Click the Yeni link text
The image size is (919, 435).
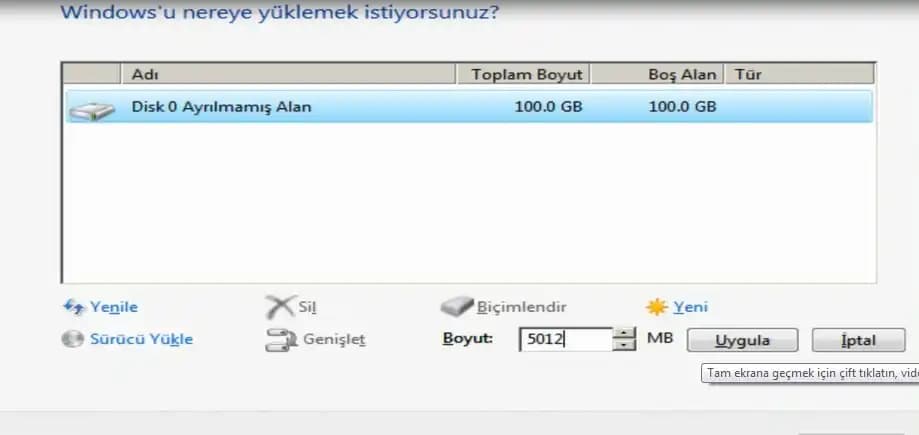coord(691,308)
